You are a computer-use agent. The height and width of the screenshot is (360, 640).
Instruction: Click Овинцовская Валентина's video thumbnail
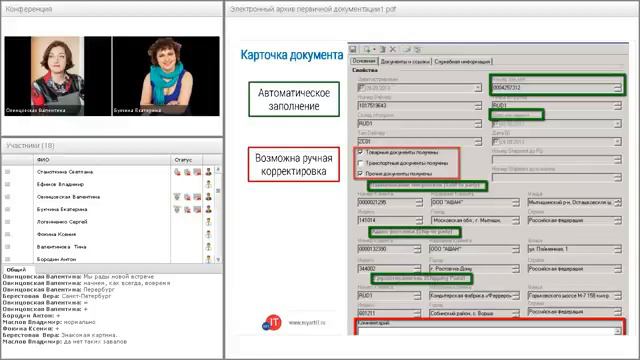coord(58,76)
